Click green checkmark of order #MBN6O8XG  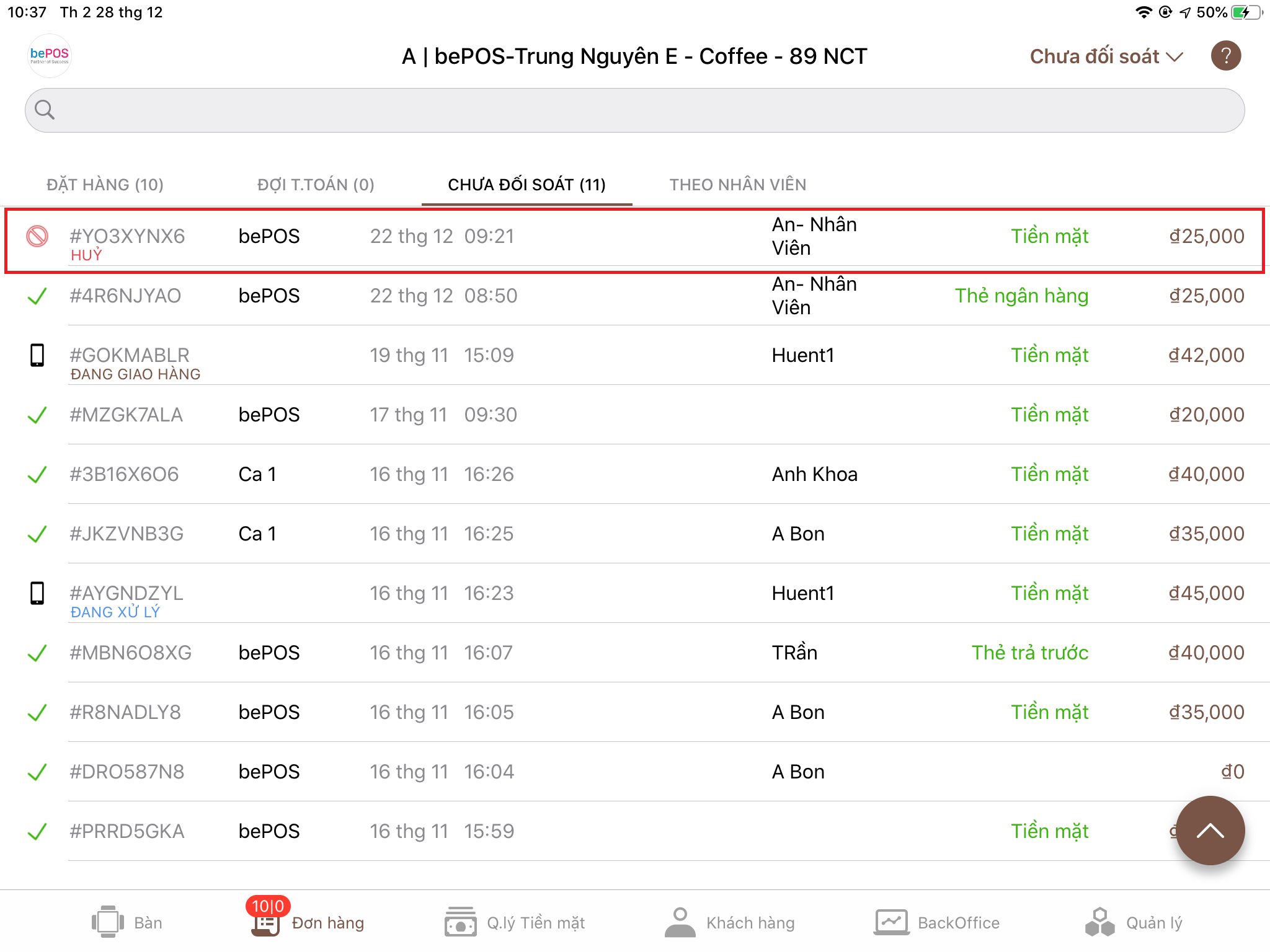click(x=37, y=653)
